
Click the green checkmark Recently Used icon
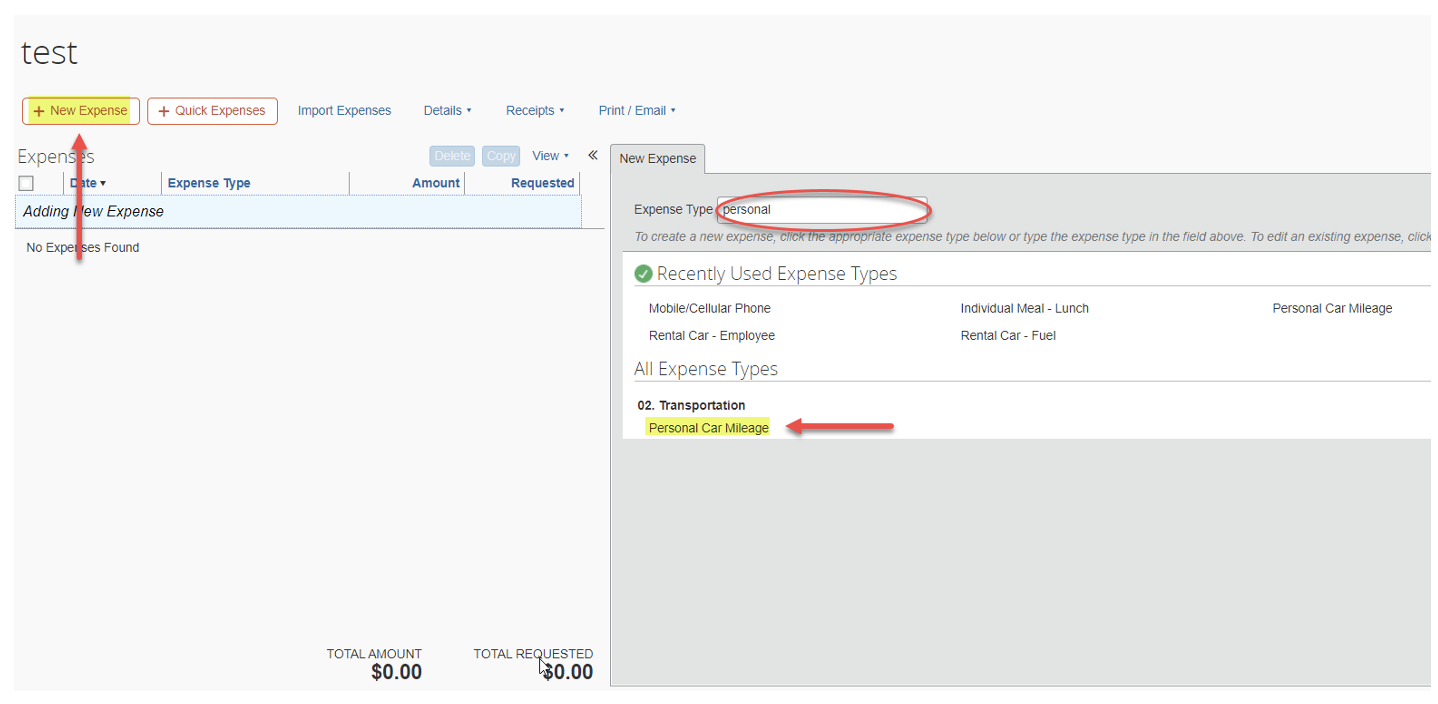click(x=644, y=274)
